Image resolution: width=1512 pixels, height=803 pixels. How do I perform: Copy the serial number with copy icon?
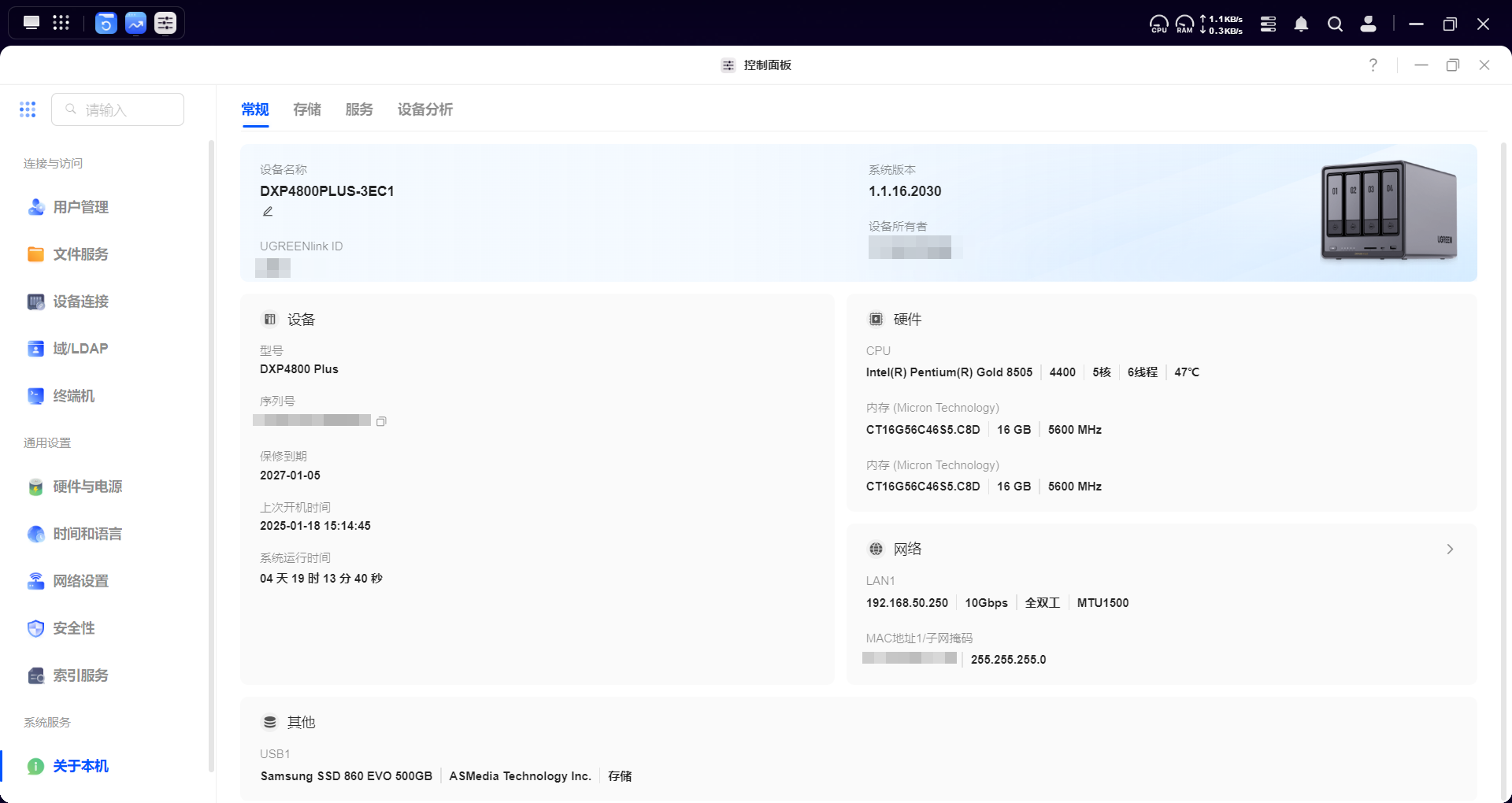(381, 421)
